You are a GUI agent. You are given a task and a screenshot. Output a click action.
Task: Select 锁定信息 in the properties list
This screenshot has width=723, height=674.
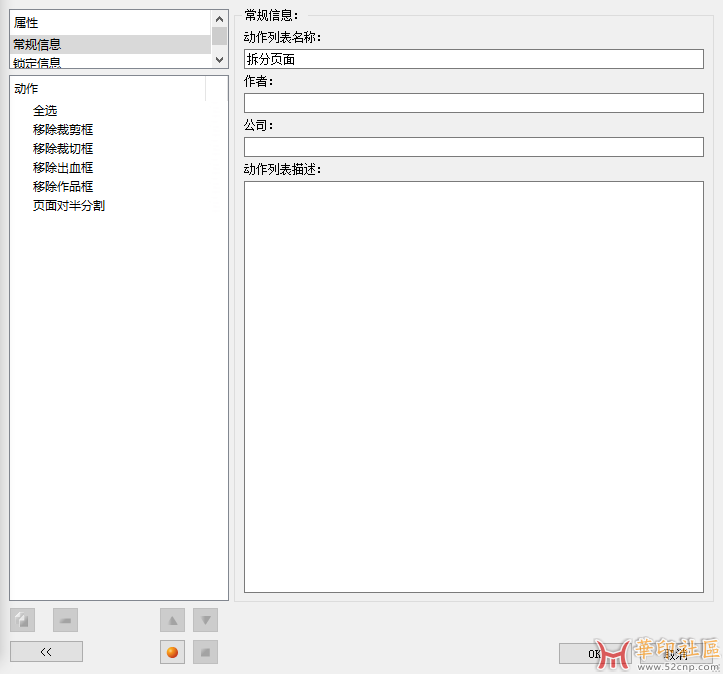pyautogui.click(x=38, y=62)
